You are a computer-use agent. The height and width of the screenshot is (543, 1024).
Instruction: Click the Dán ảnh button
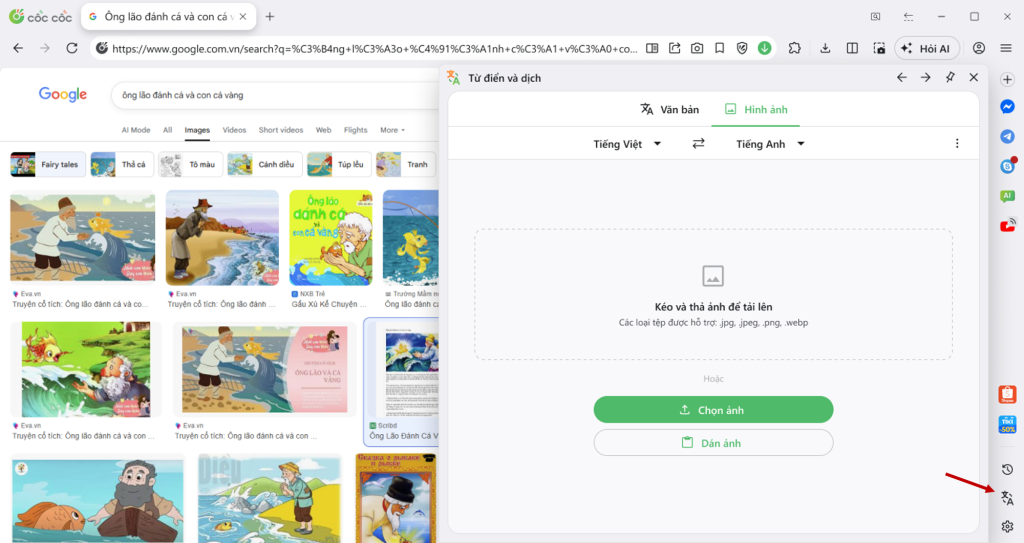[x=713, y=442]
